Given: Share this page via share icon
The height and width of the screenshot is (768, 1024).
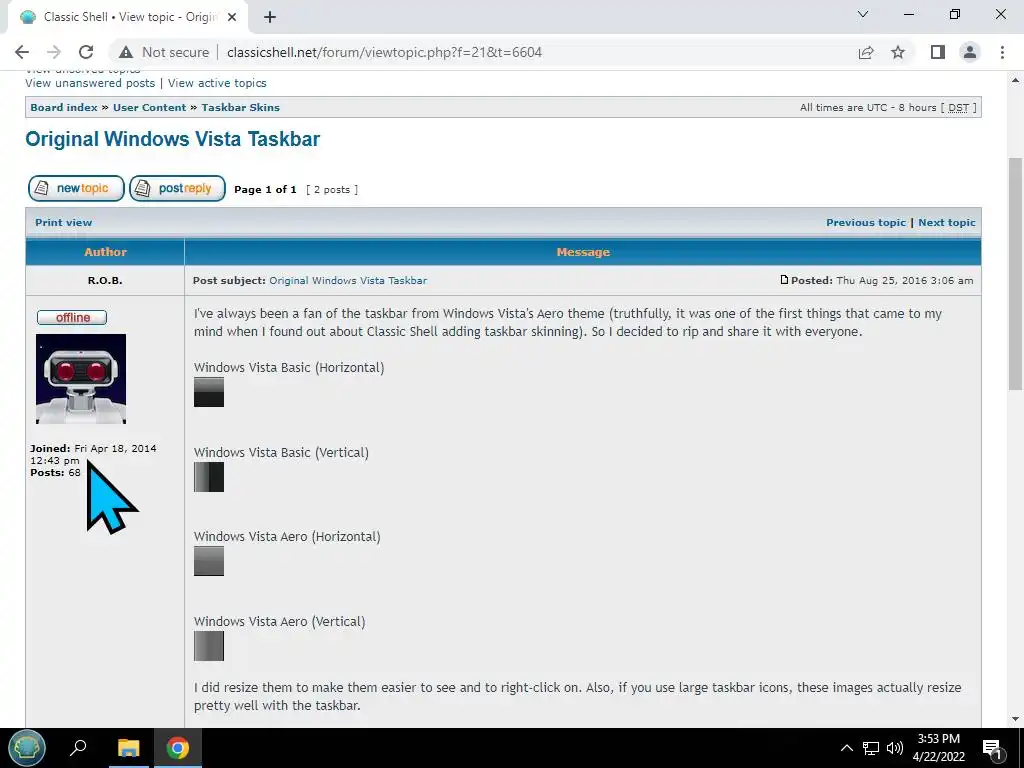Looking at the screenshot, I should [x=866, y=52].
